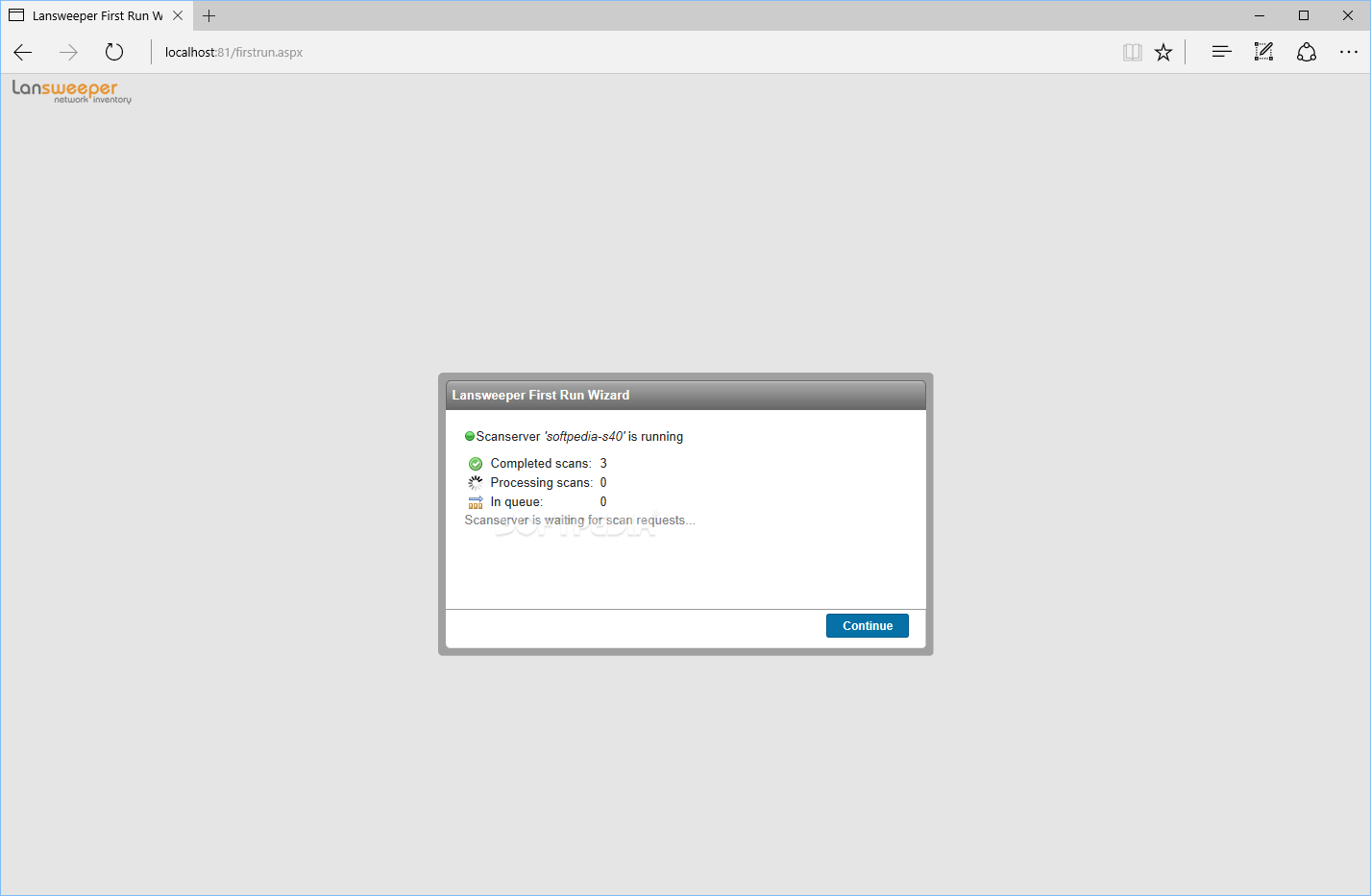
Task: Click the completed scans value 3
Action: 603,464
